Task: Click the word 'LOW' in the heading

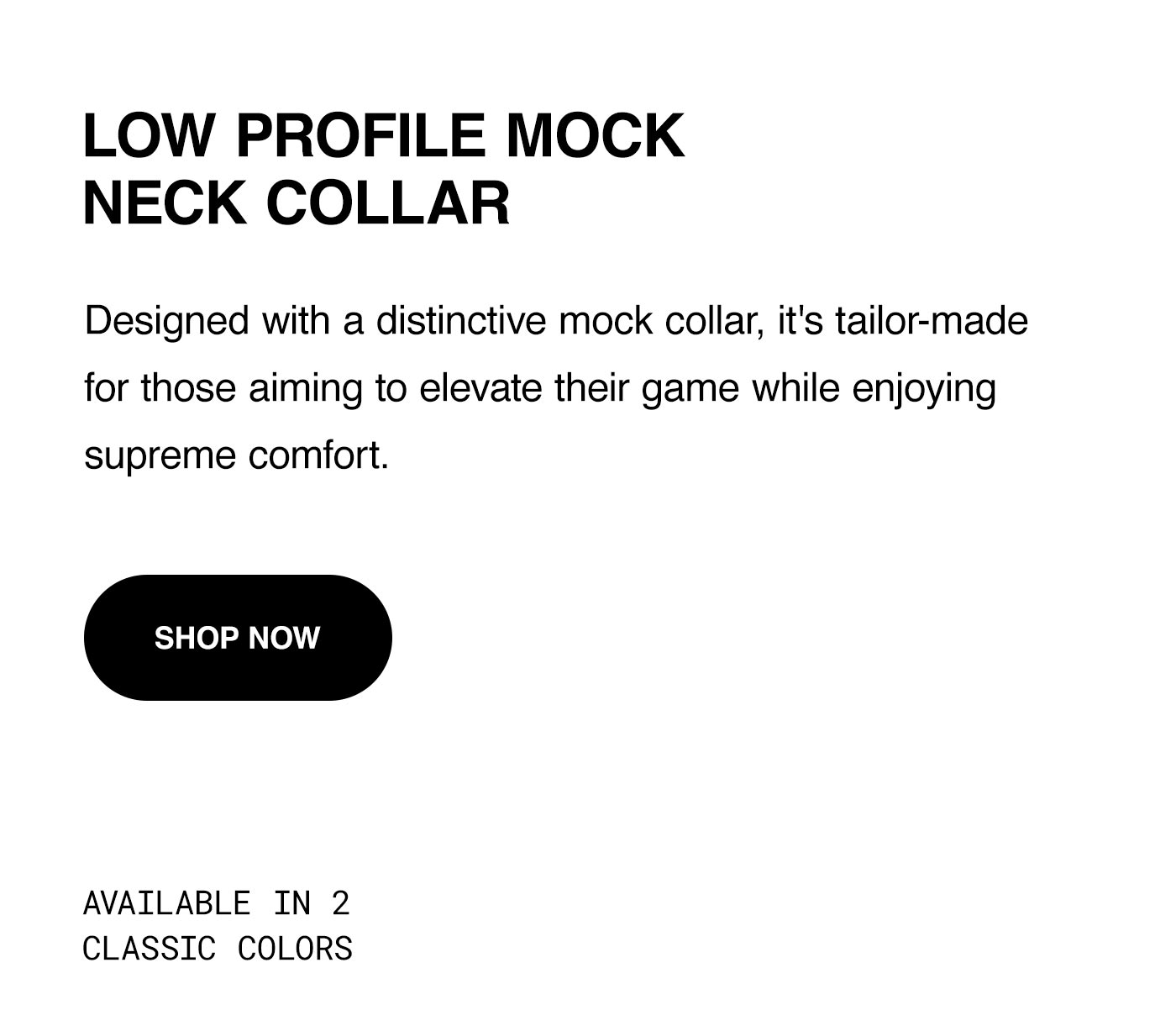Action: (149, 135)
